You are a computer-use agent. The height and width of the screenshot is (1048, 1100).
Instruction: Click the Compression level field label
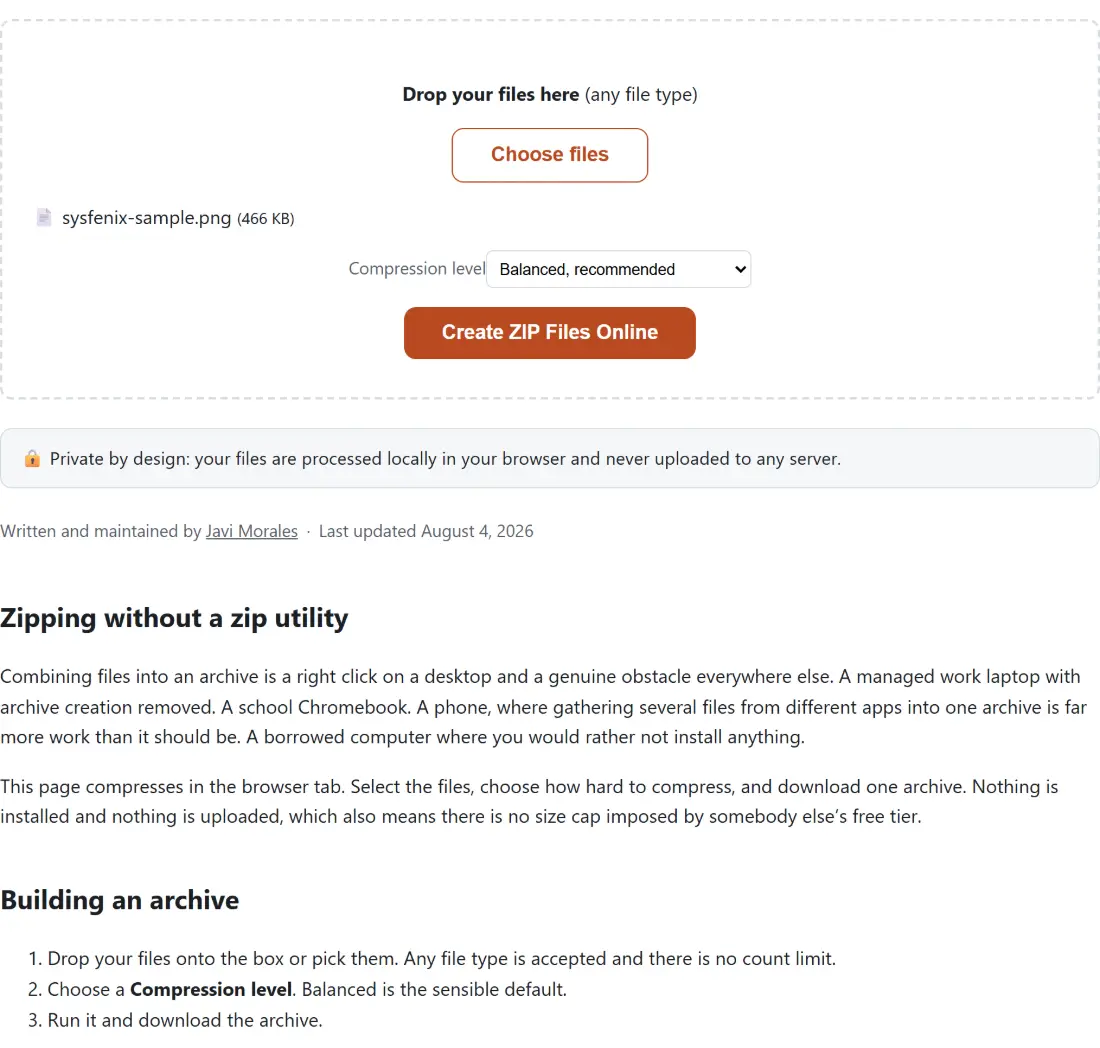point(417,269)
